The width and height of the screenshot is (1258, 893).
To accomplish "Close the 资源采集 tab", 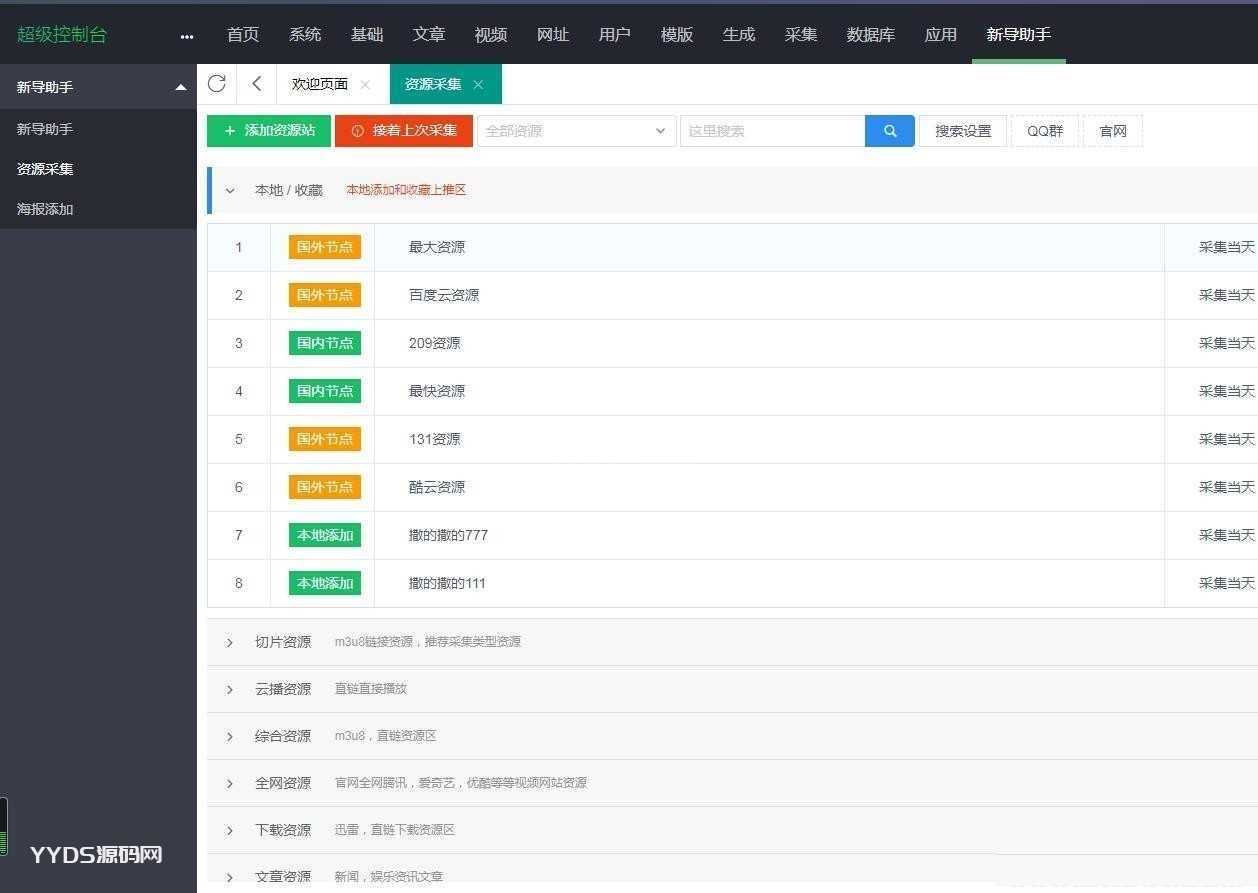I will pos(478,85).
